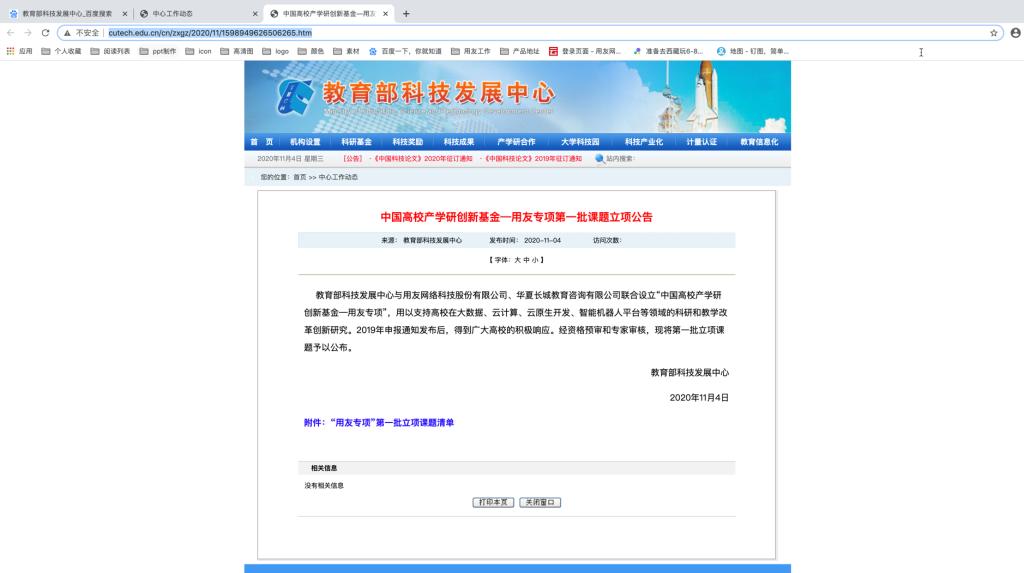The height and width of the screenshot is (573, 1024).
Task: Reload the current page
Action: pos(45,33)
